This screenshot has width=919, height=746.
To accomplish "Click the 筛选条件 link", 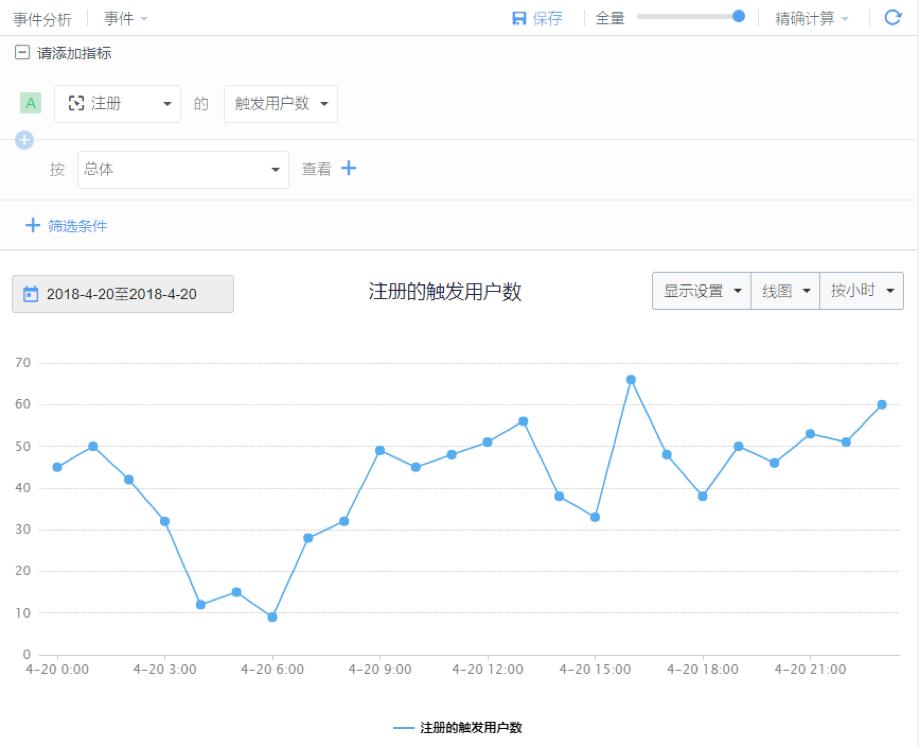I will [x=78, y=226].
